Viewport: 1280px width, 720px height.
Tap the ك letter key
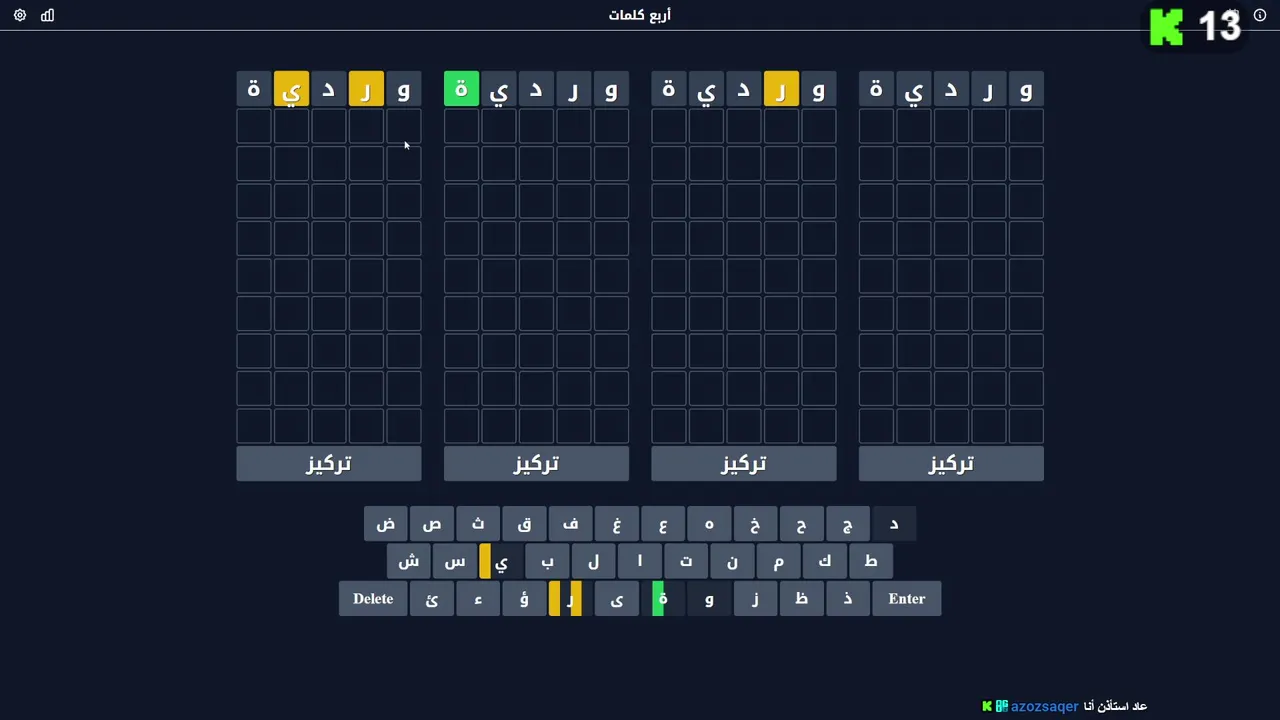(824, 562)
